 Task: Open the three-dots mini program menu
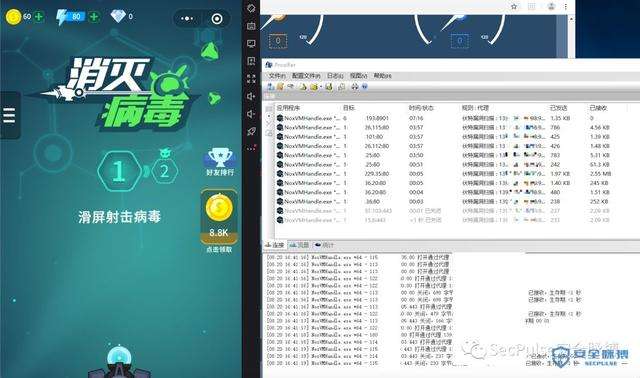pos(187,18)
